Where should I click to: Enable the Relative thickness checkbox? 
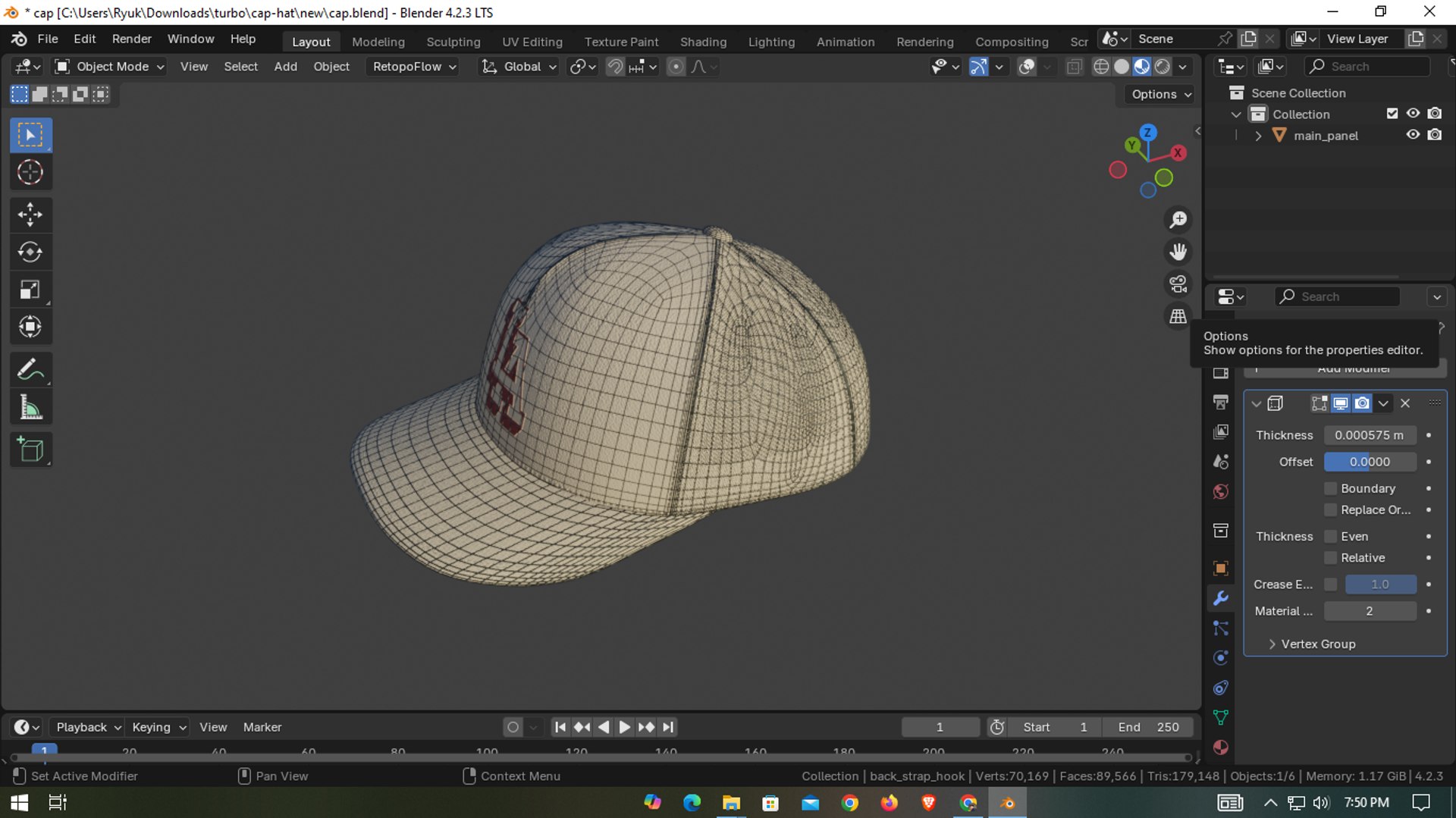click(1330, 558)
